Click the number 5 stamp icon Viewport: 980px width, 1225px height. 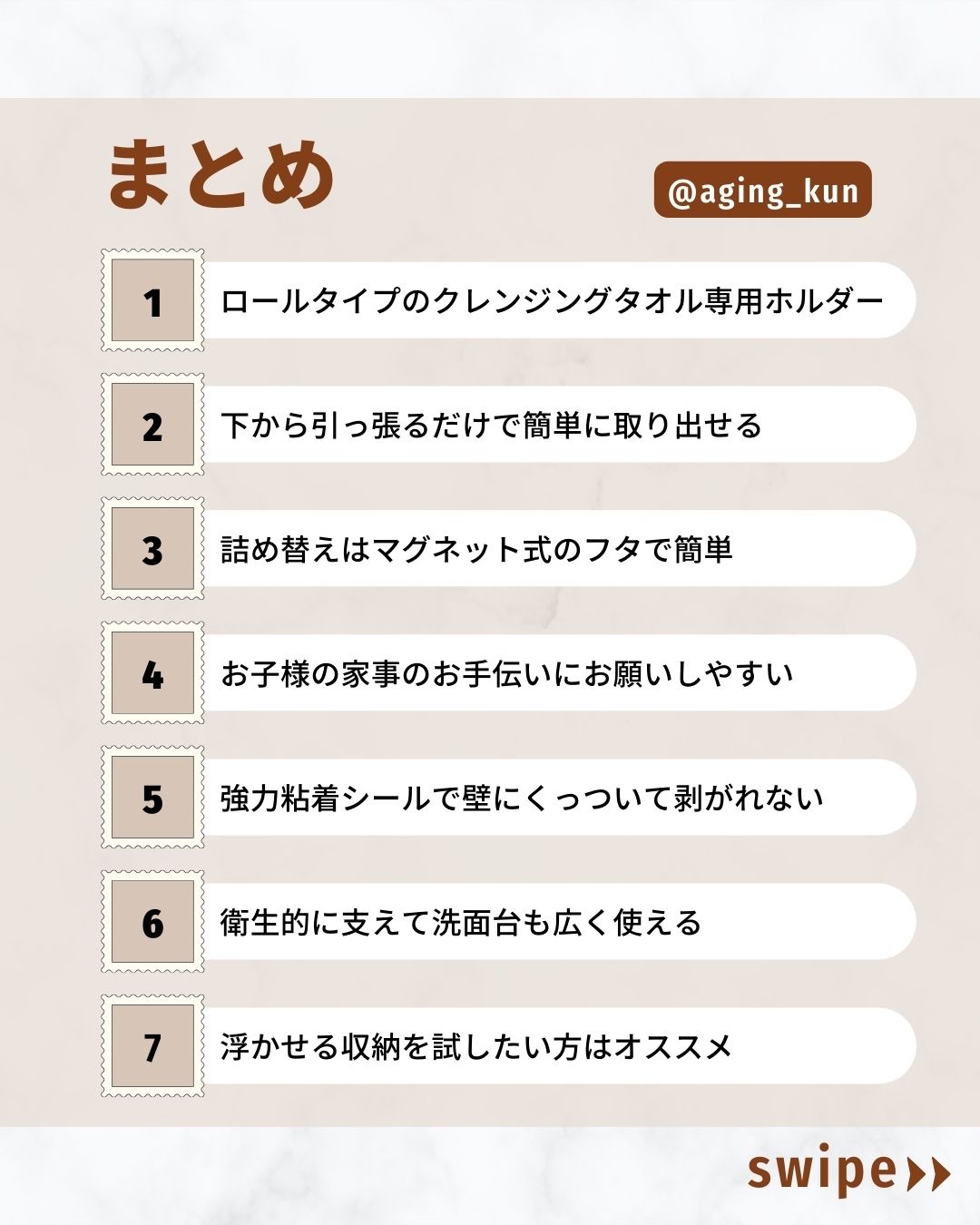point(152,798)
